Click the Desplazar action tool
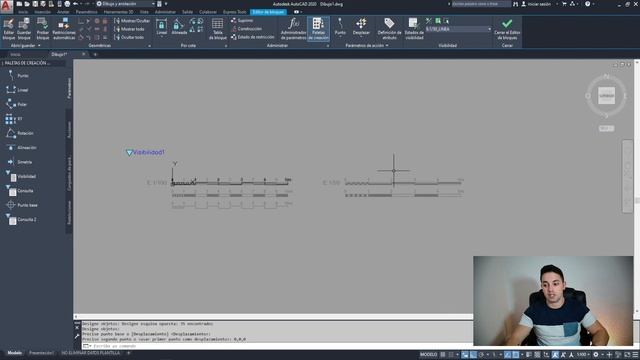The width and height of the screenshot is (640, 360). coord(361,27)
